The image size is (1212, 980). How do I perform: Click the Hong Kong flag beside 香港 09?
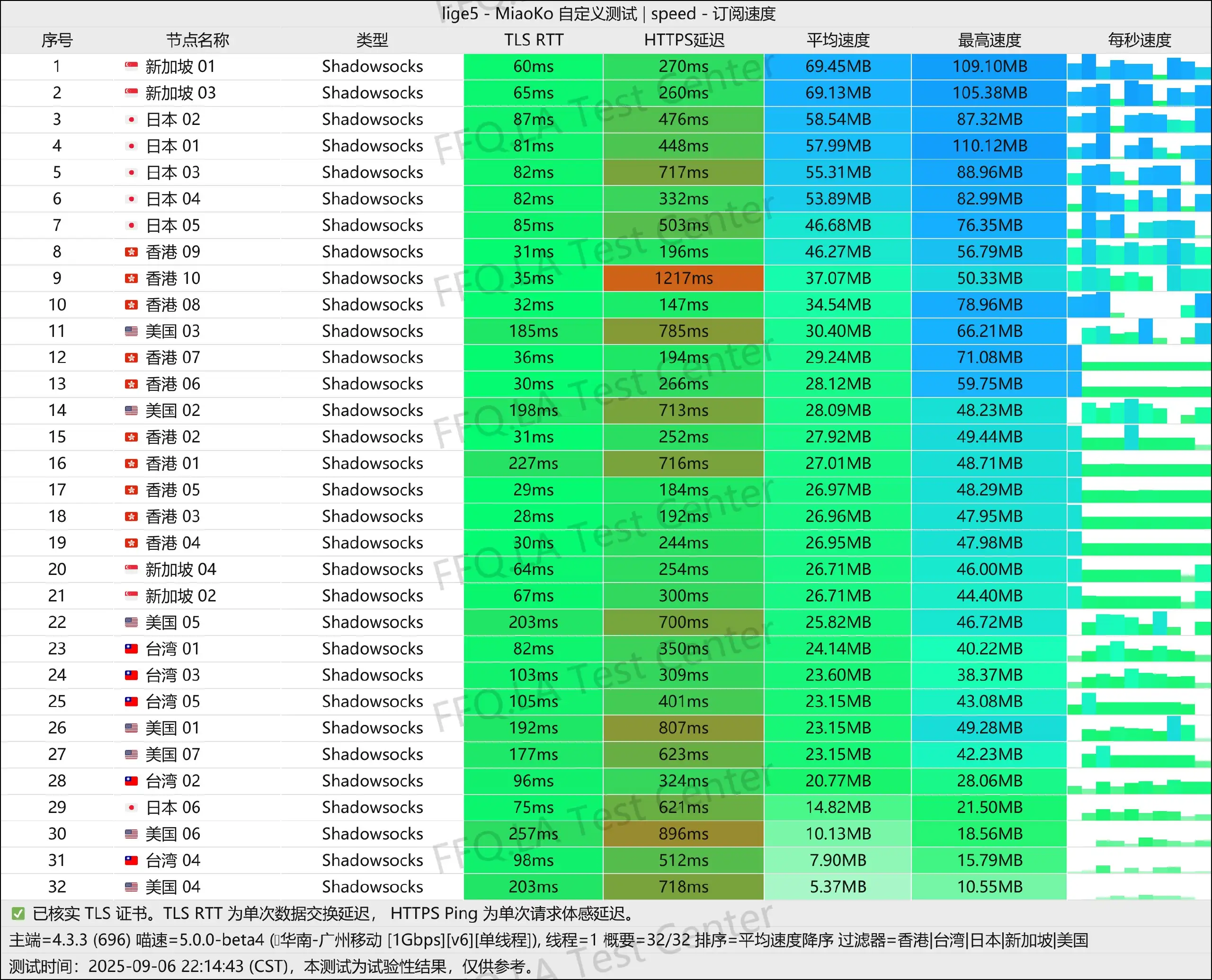coord(131,252)
